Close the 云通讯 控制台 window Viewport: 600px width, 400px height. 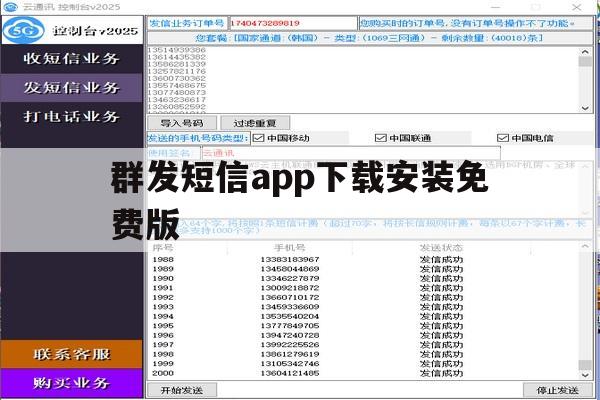(x=577, y=7)
